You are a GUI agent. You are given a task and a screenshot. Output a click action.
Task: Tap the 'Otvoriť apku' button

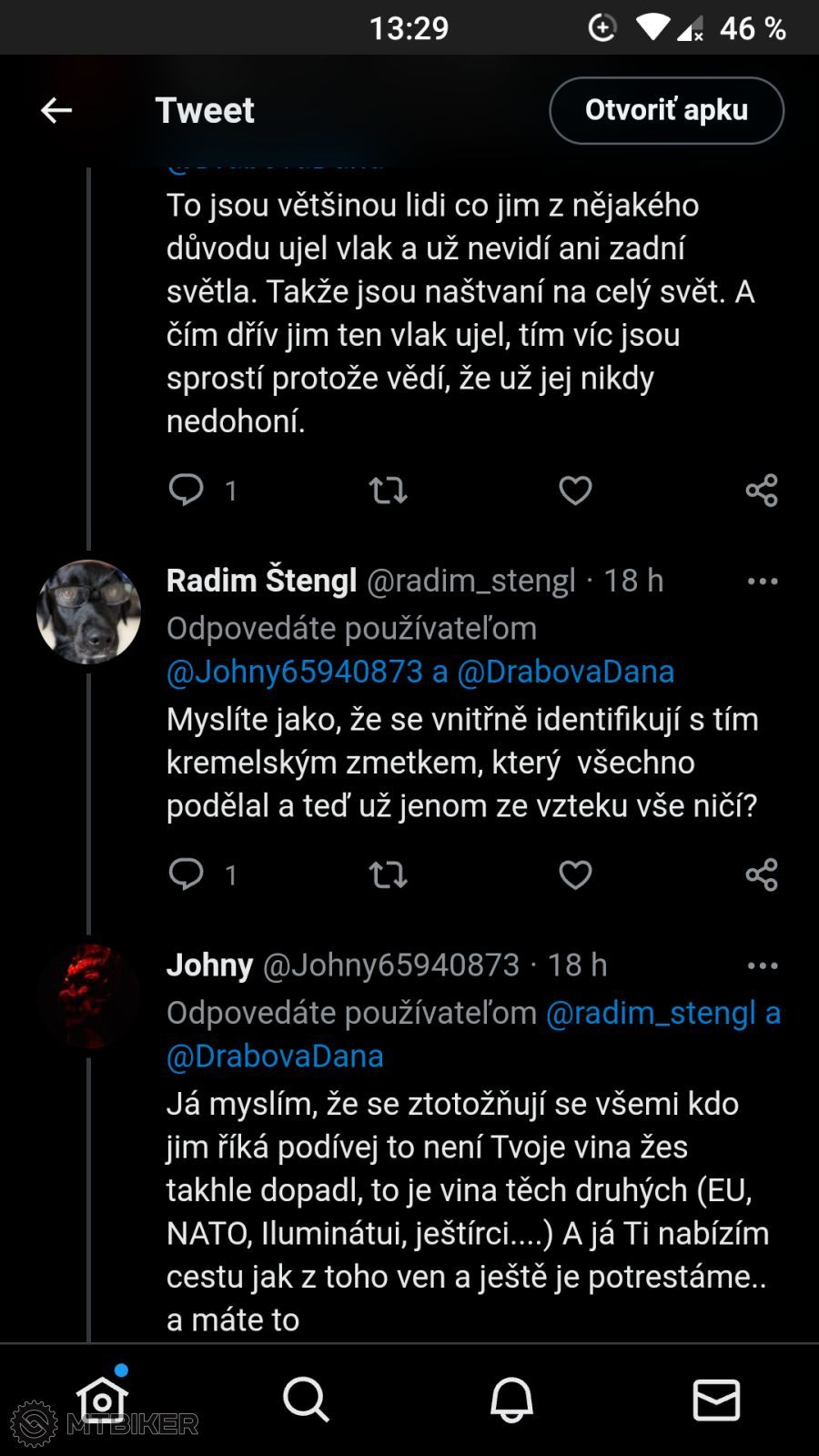pyautogui.click(x=666, y=110)
